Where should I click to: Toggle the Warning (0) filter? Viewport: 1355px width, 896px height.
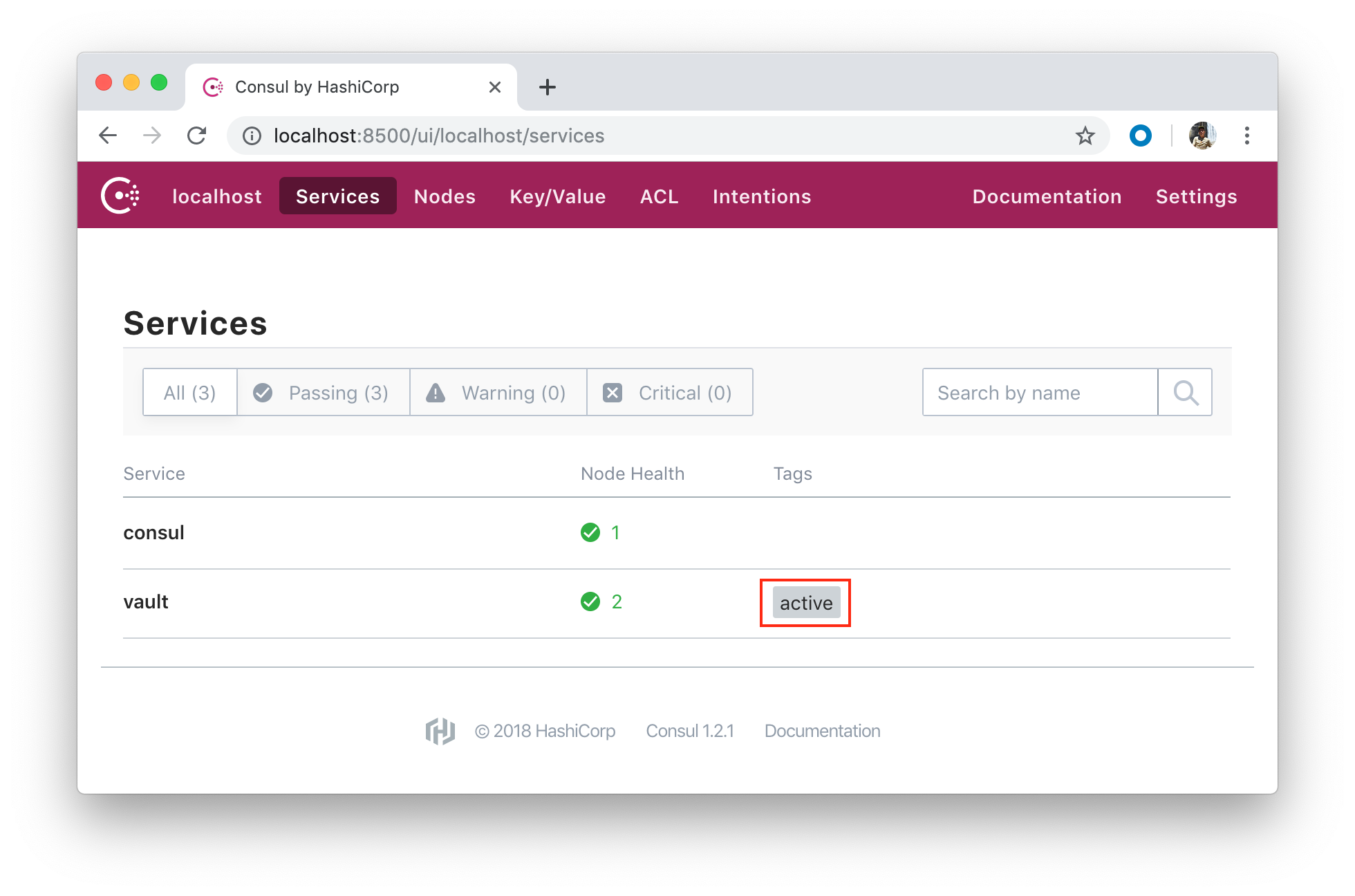pyautogui.click(x=495, y=392)
